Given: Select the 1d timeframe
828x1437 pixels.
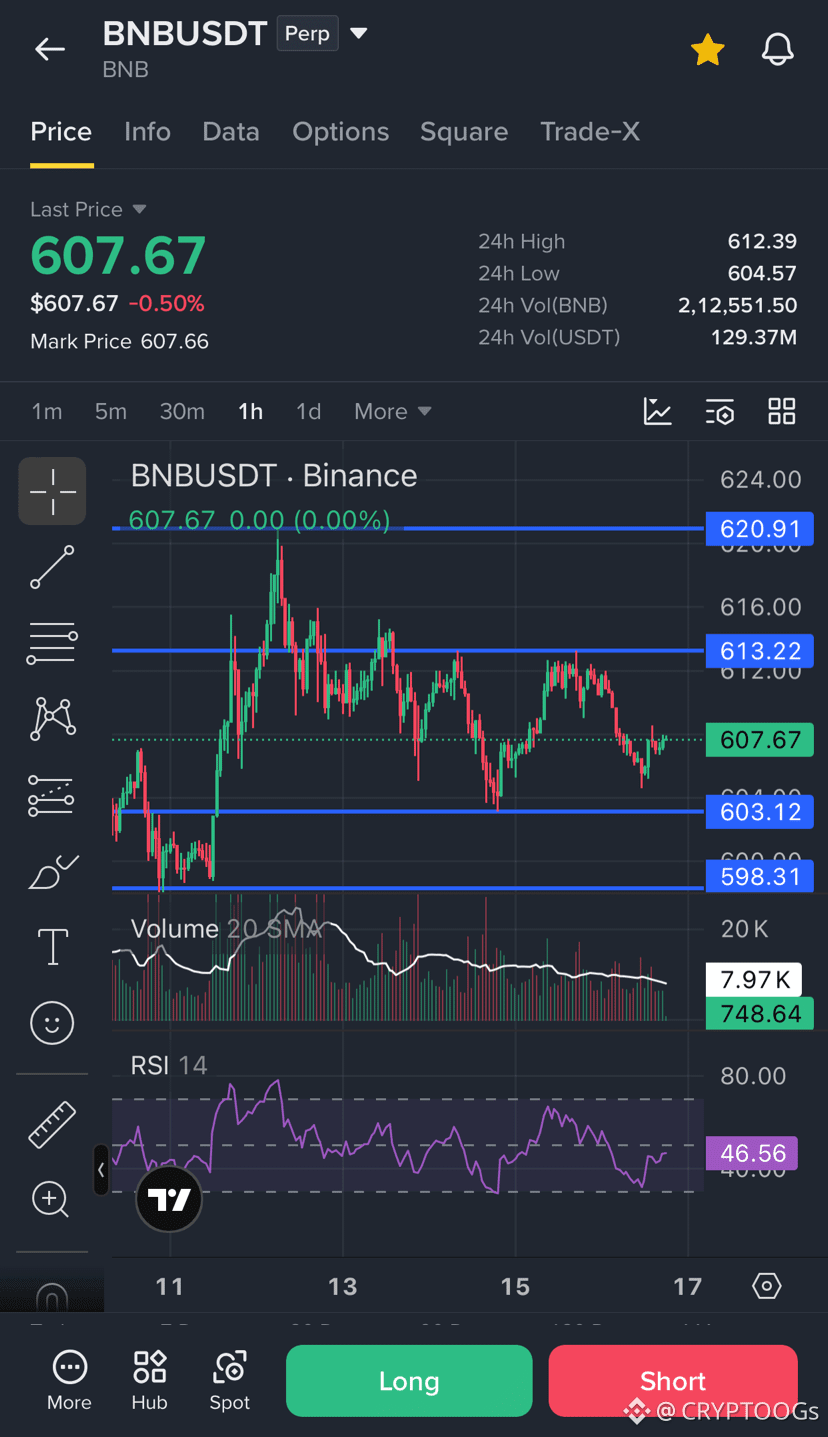Looking at the screenshot, I should pyautogui.click(x=308, y=411).
